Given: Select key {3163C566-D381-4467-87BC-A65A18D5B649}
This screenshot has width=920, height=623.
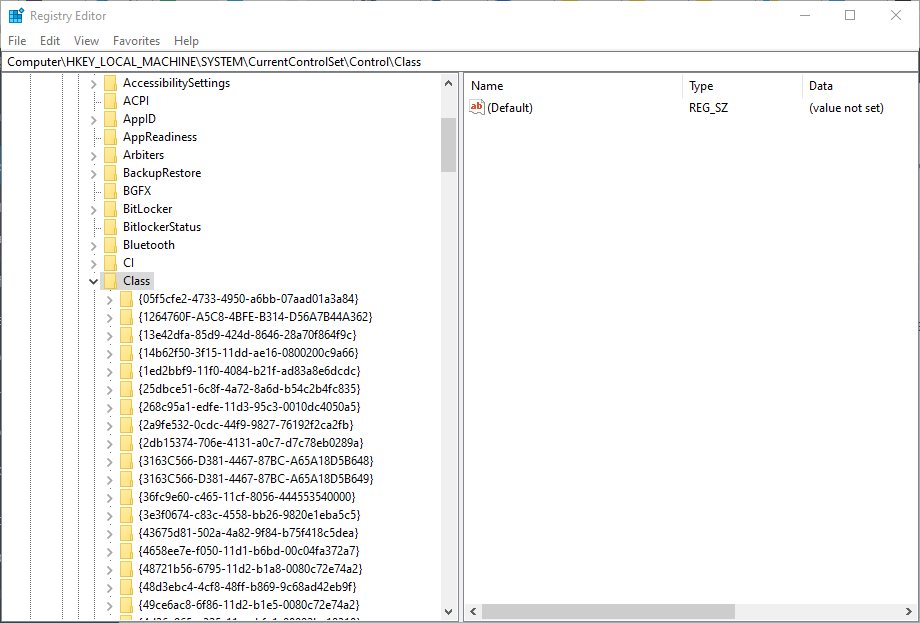Looking at the screenshot, I should tap(256, 479).
